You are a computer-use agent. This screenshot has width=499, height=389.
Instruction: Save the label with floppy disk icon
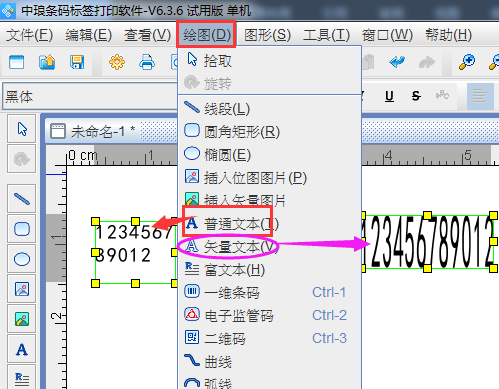[77, 62]
